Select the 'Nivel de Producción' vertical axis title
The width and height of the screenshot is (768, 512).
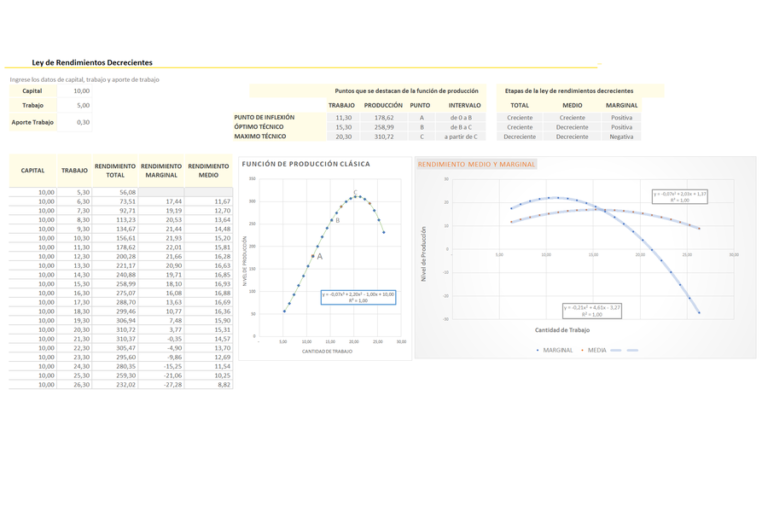coord(424,250)
